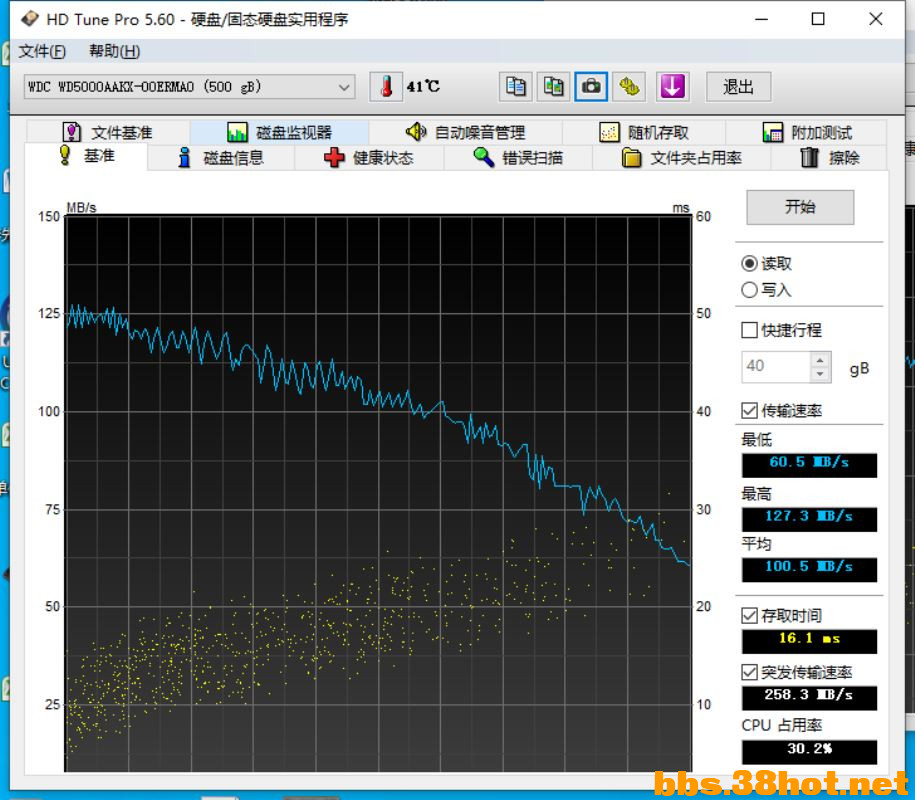Switch to the 随机存取 tab
The height and width of the screenshot is (800, 915).
(x=644, y=132)
